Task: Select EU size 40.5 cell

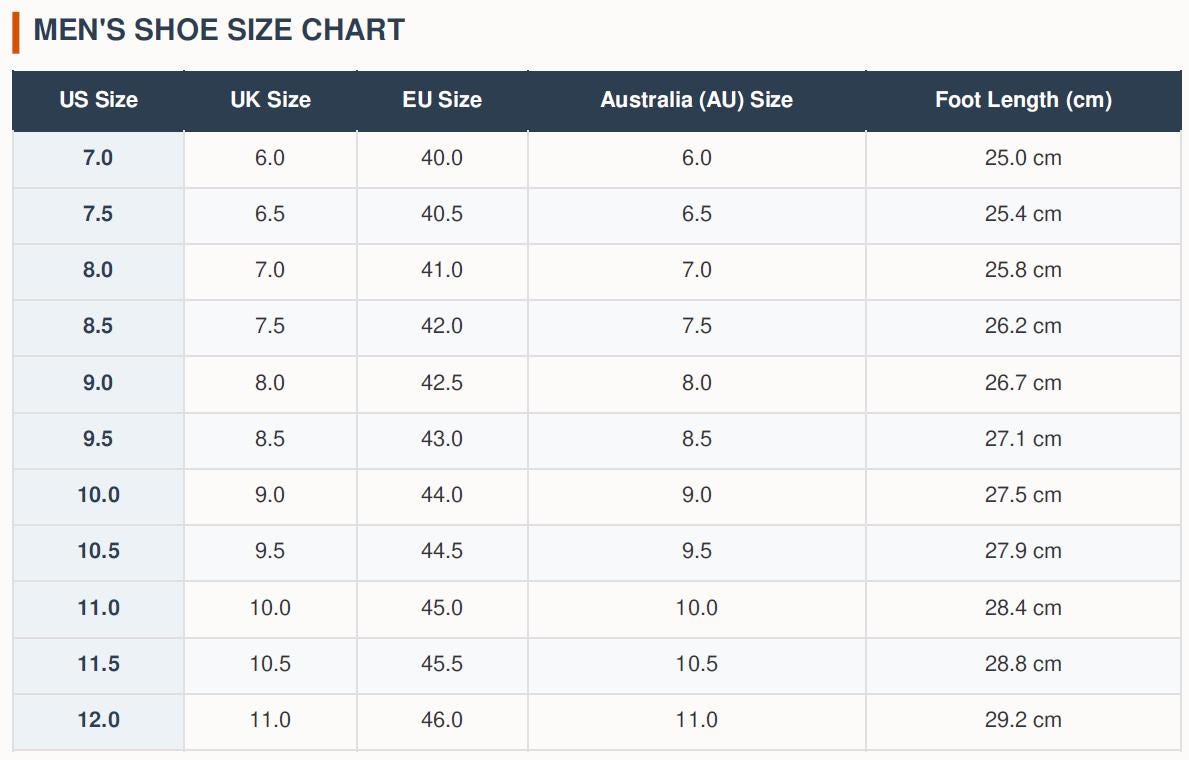Action: click(x=442, y=215)
